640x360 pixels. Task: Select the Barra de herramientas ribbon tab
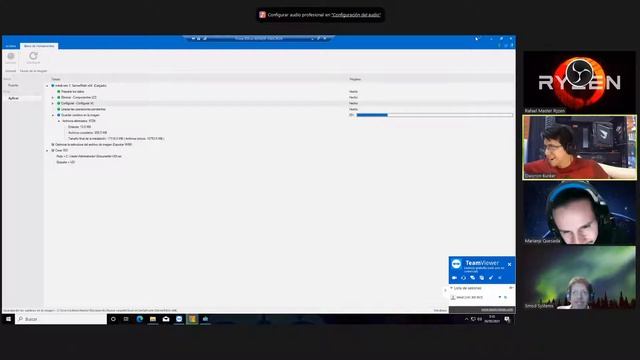(x=39, y=46)
